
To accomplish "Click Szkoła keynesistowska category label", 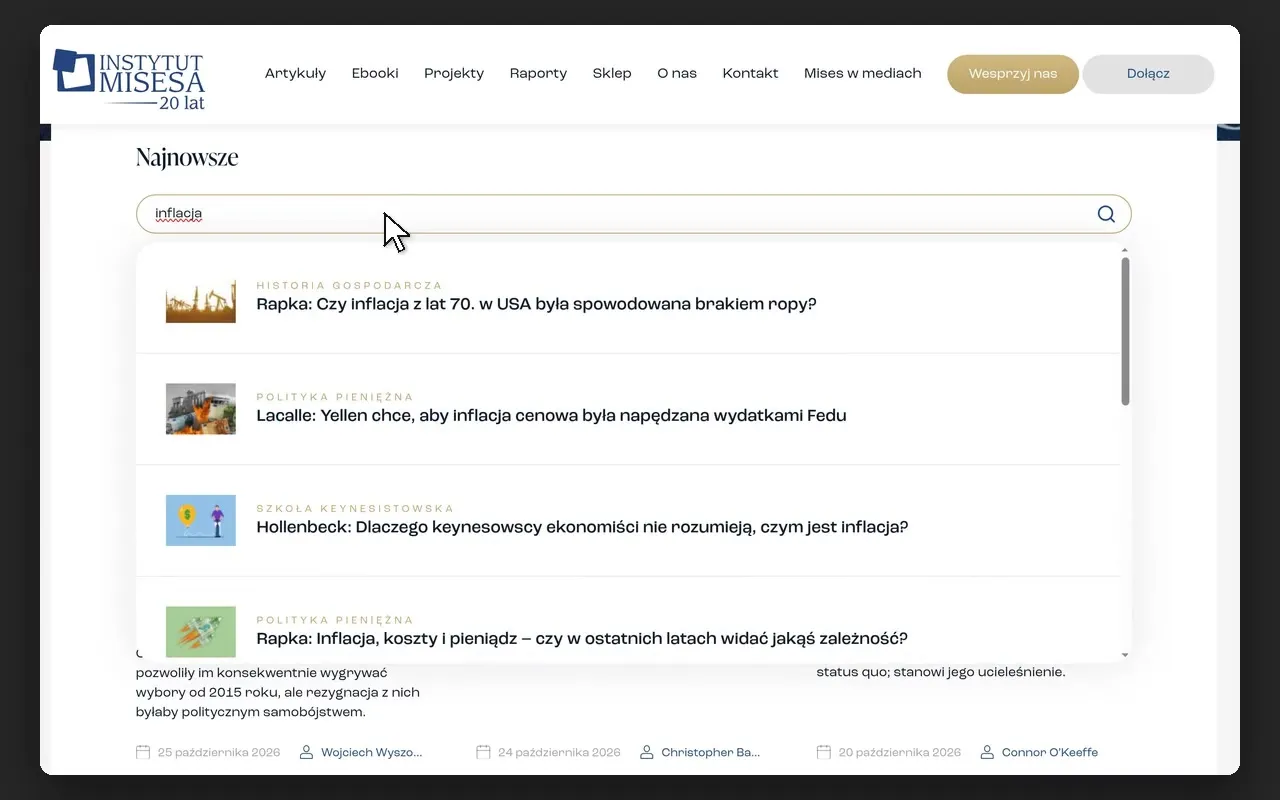I will (355, 509).
